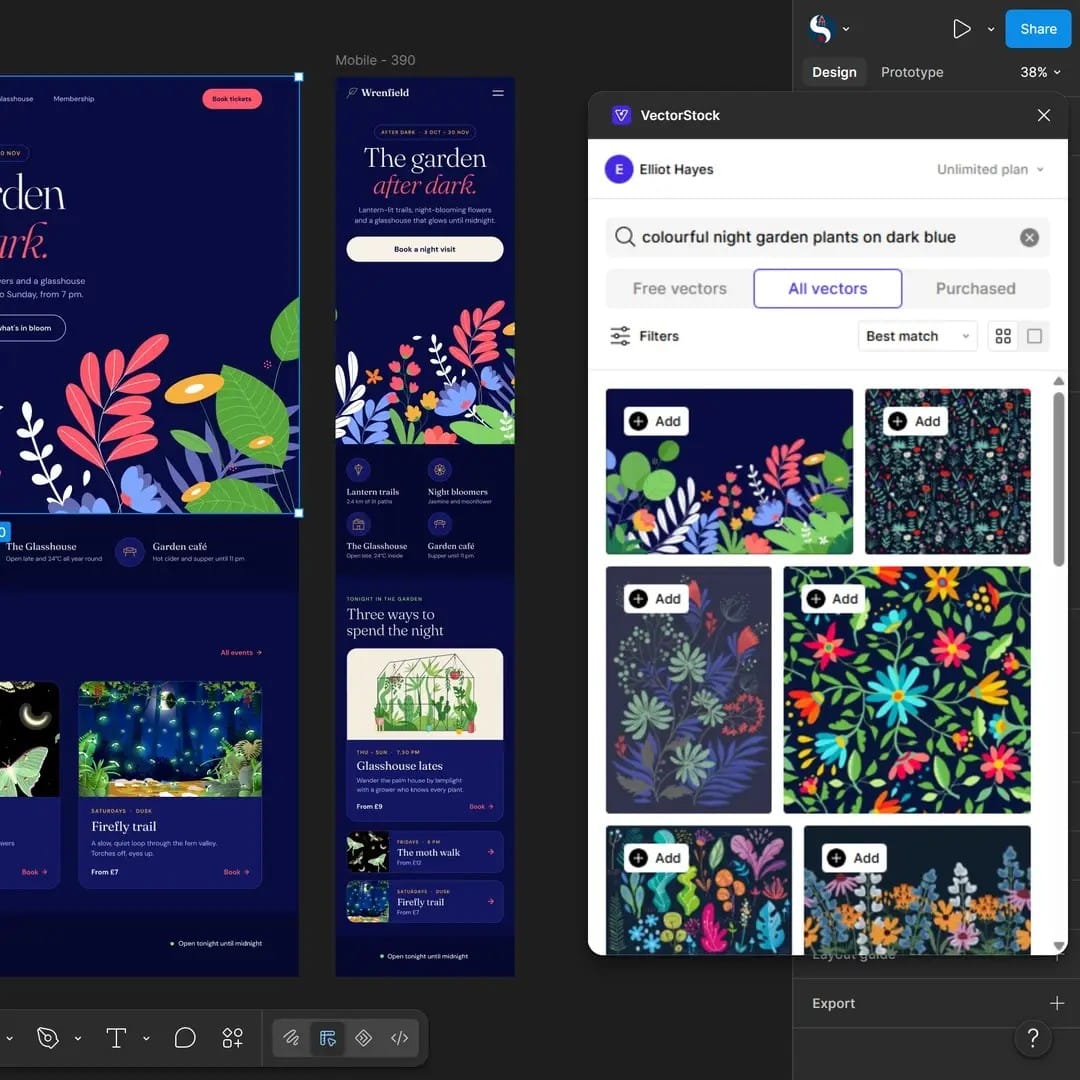Click All events link in desktop frame
This screenshot has height=1080, width=1080.
tap(241, 652)
